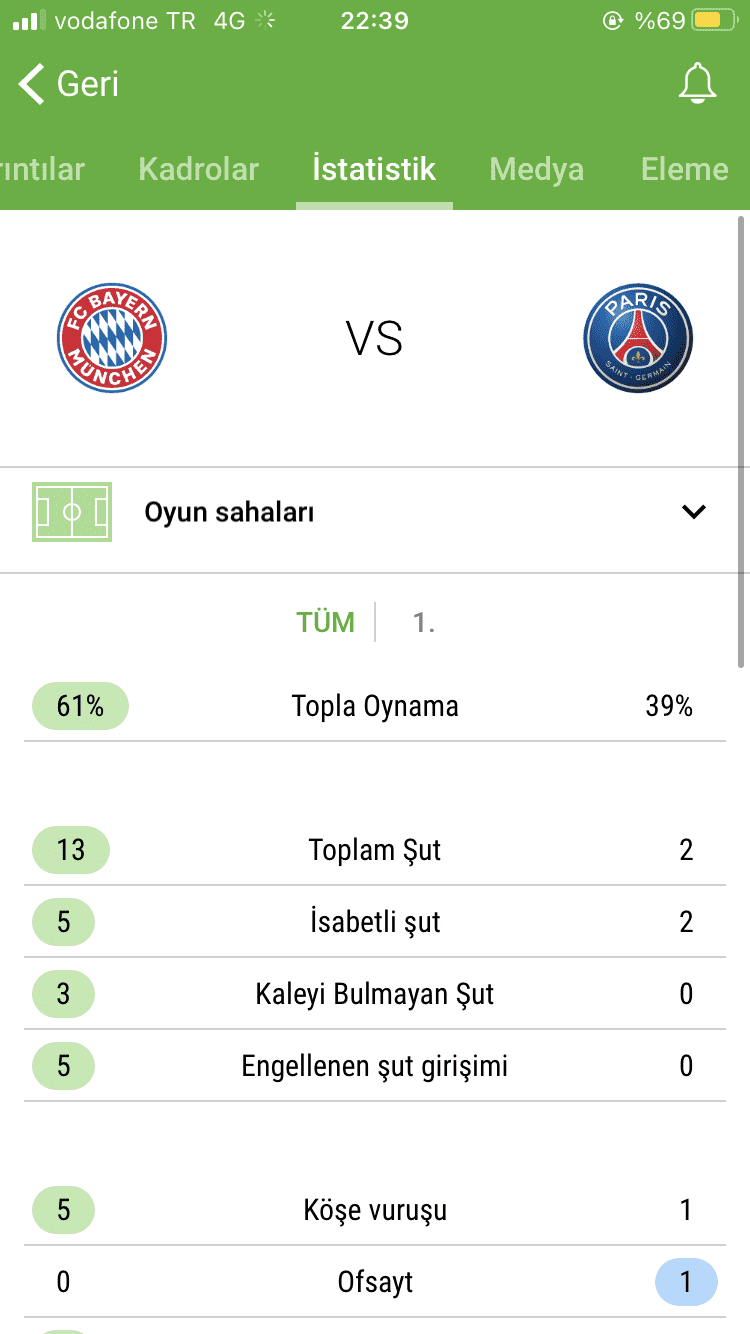
Task: Tap the blue Ofsayt value badge
Action: pyautogui.click(x=686, y=1282)
